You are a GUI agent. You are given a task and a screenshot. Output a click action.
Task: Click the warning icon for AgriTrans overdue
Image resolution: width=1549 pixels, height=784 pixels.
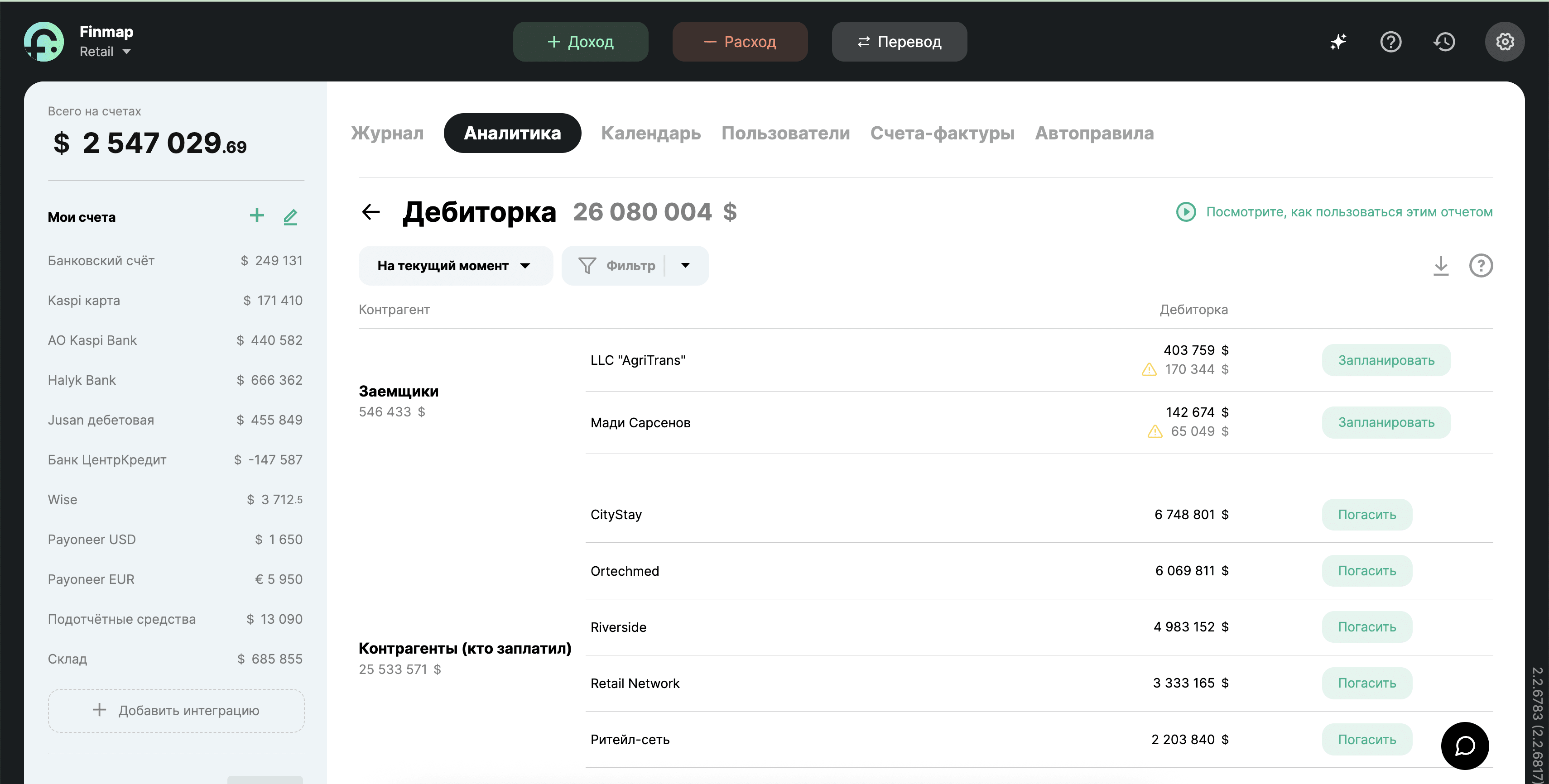tap(1149, 369)
